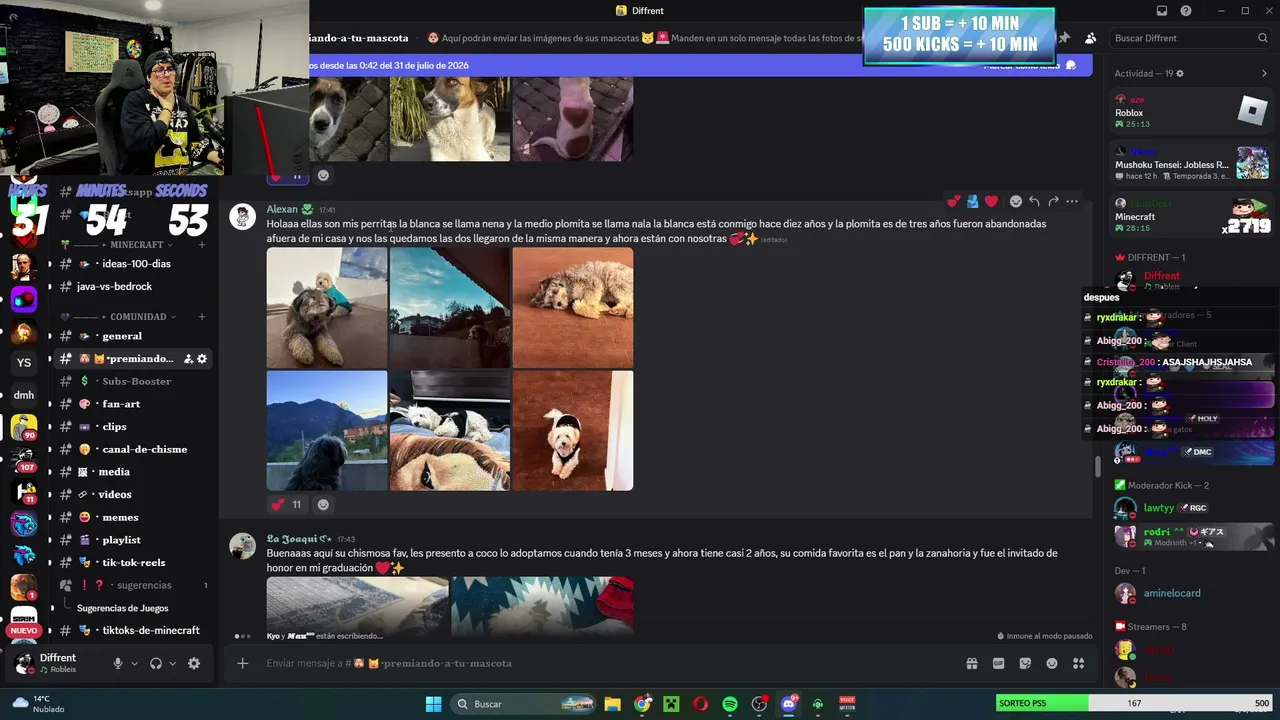Viewport: 1280px width, 720px height.
Task: Open pinned messages in channel header
Action: point(1064,38)
